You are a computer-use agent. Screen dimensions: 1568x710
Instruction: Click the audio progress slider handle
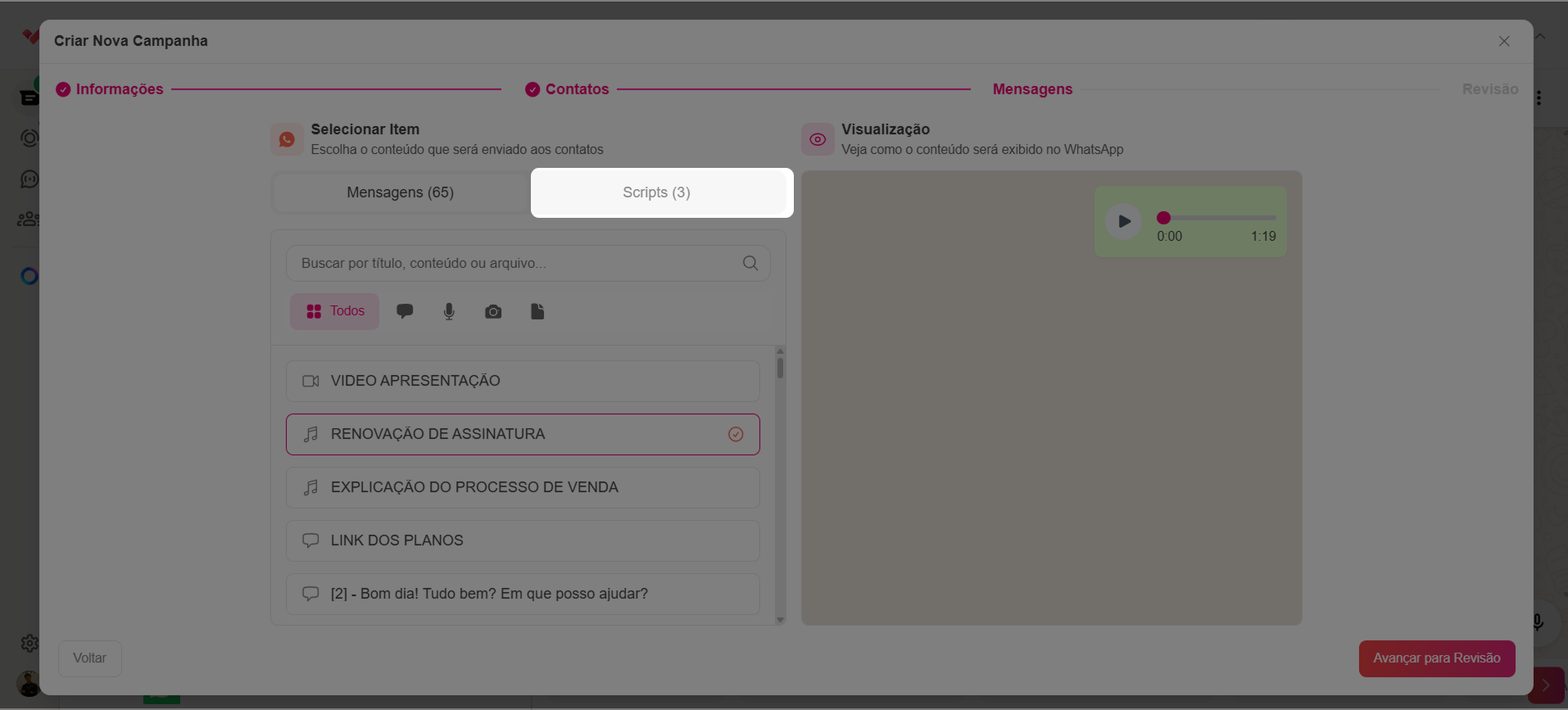pyautogui.click(x=1163, y=218)
